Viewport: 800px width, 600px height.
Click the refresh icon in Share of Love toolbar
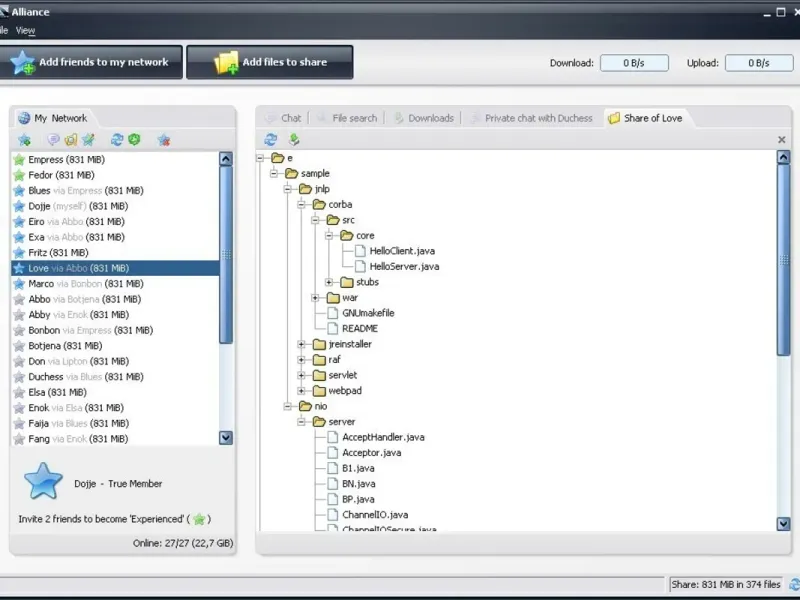[271, 139]
